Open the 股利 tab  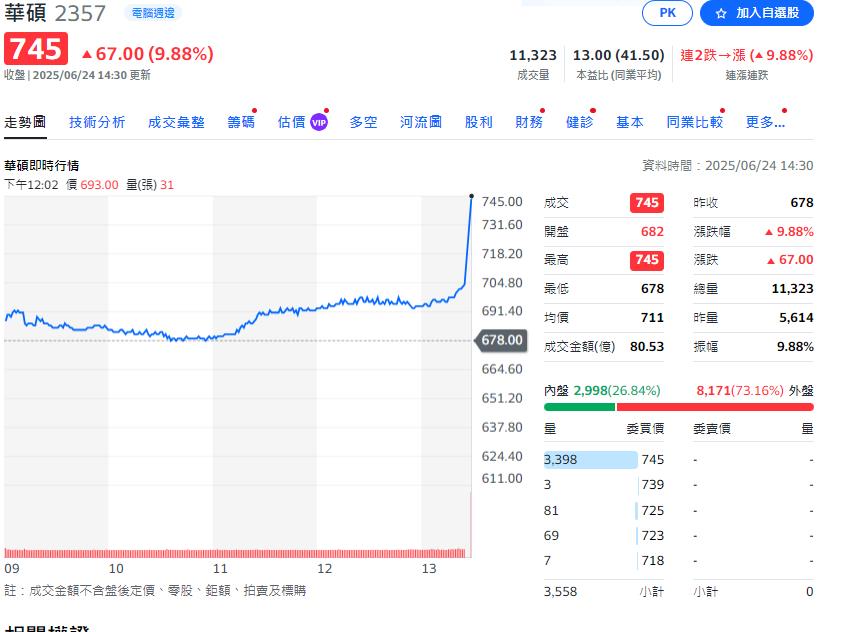[478, 122]
